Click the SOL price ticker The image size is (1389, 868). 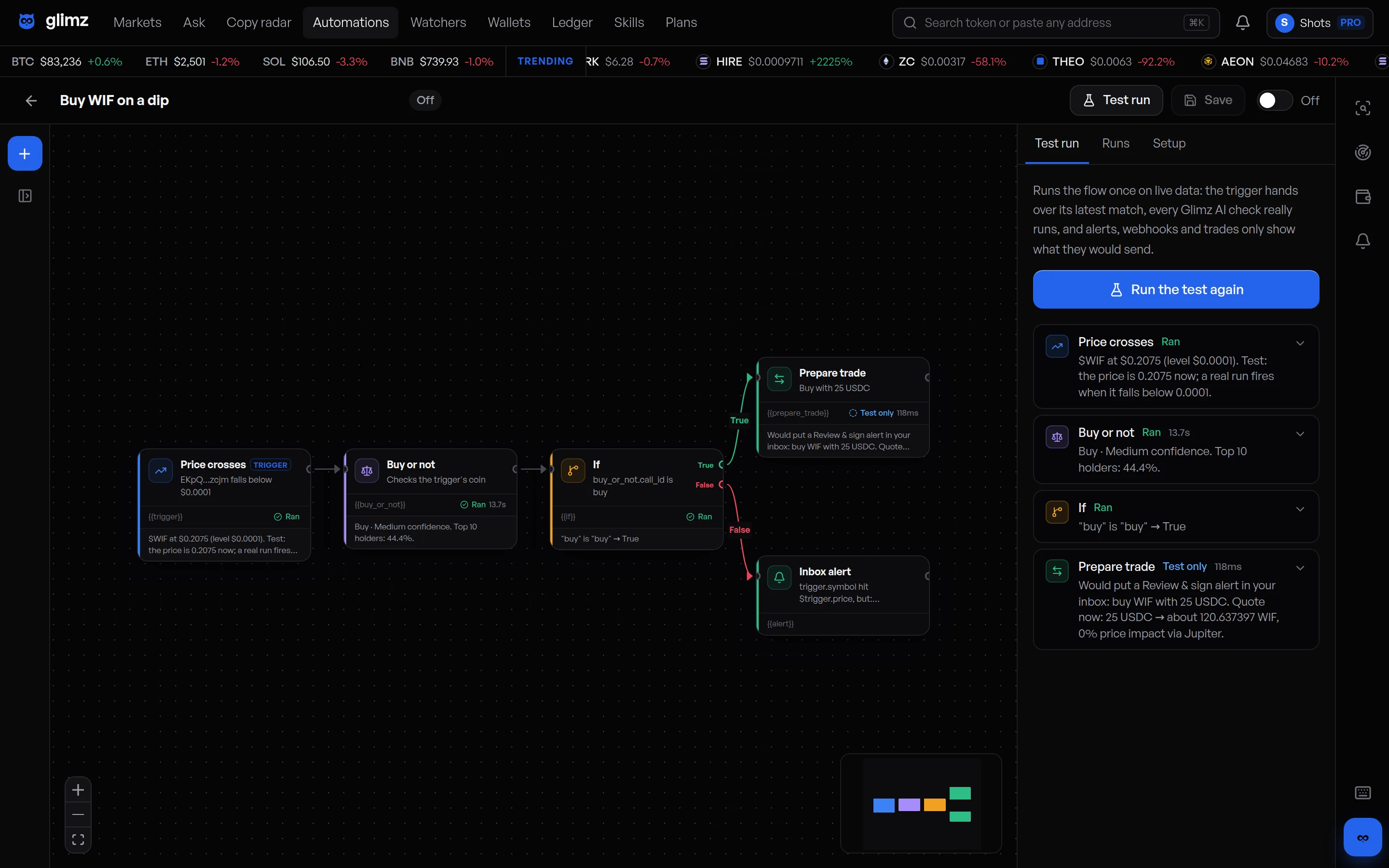tap(314, 61)
